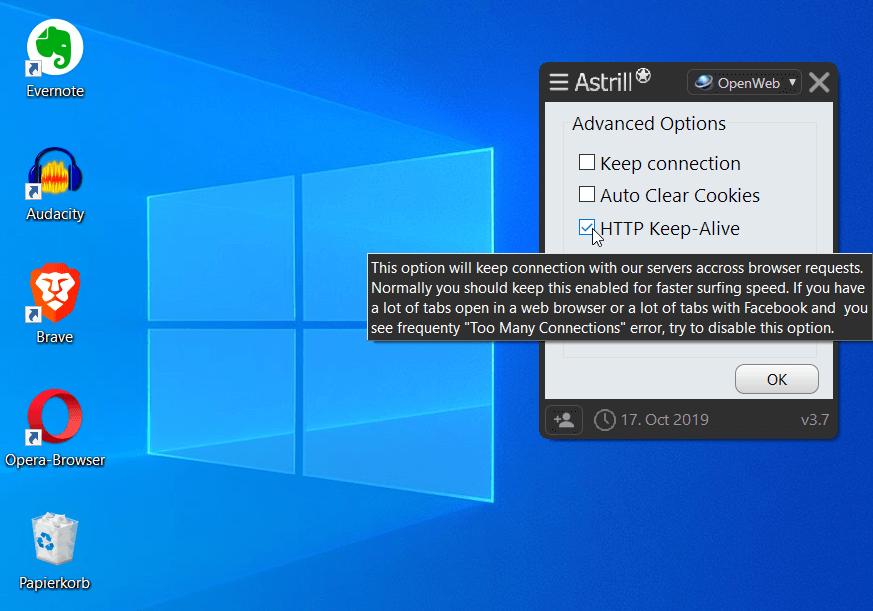
Task: Confirm Advanced Options with OK
Action: (777, 379)
